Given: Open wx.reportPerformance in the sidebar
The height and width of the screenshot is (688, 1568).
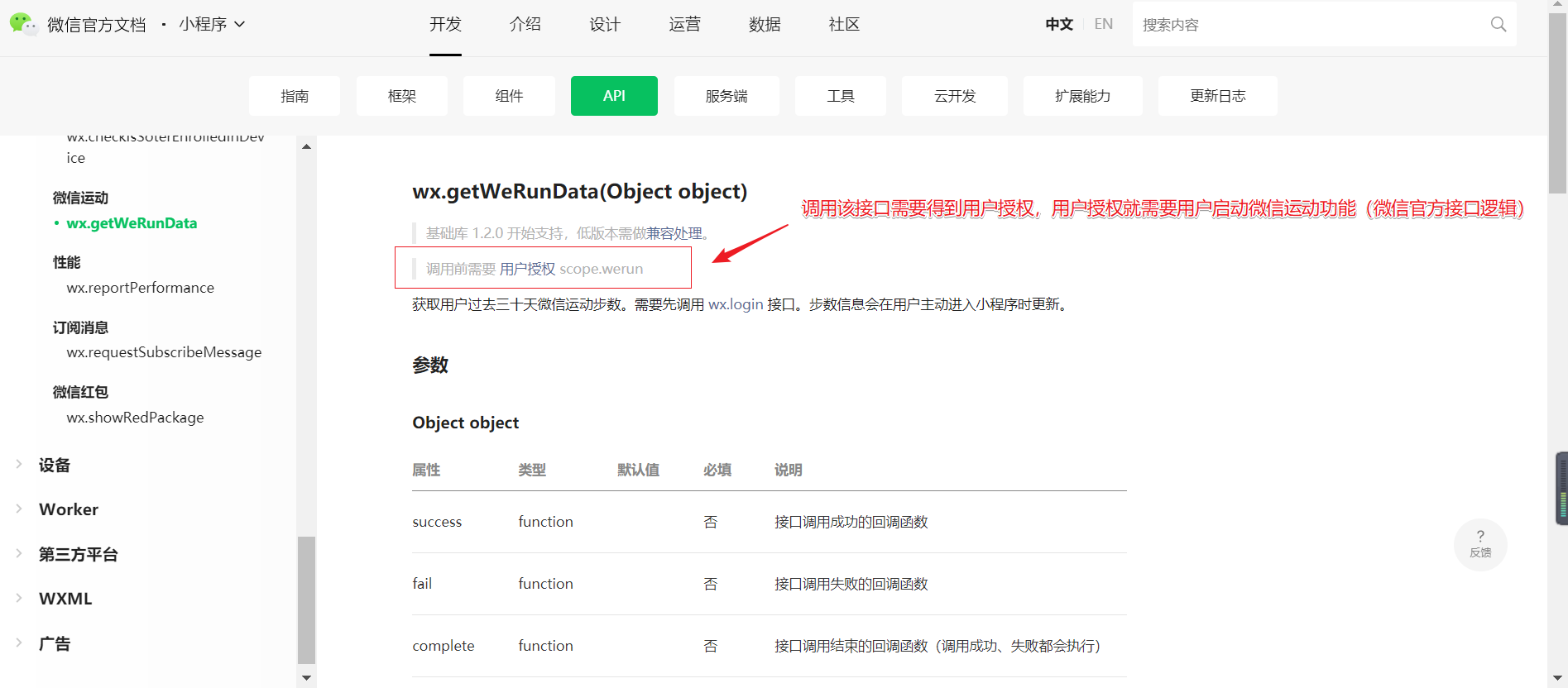Looking at the screenshot, I should [141, 288].
